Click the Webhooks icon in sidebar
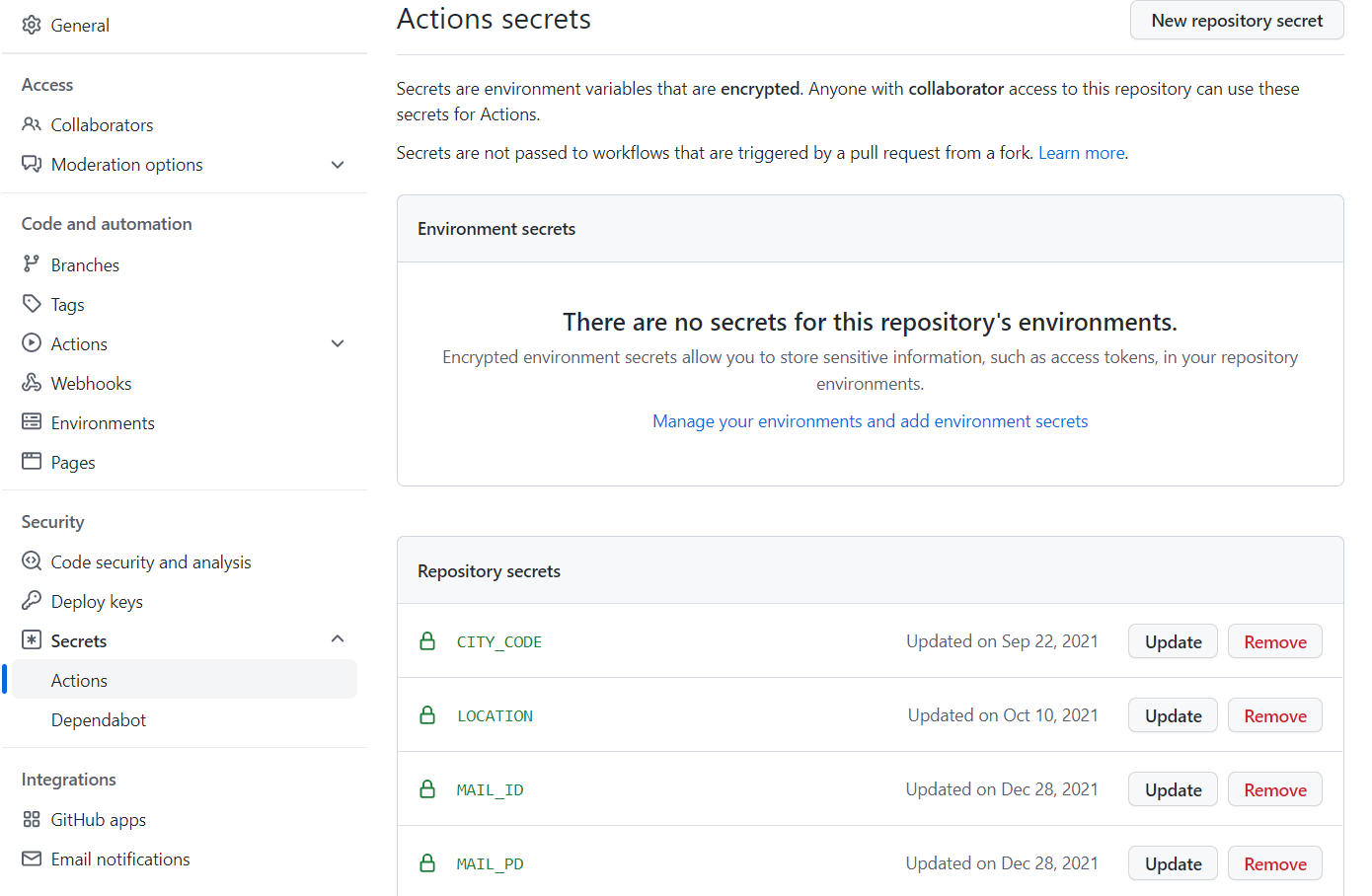 tap(32, 383)
